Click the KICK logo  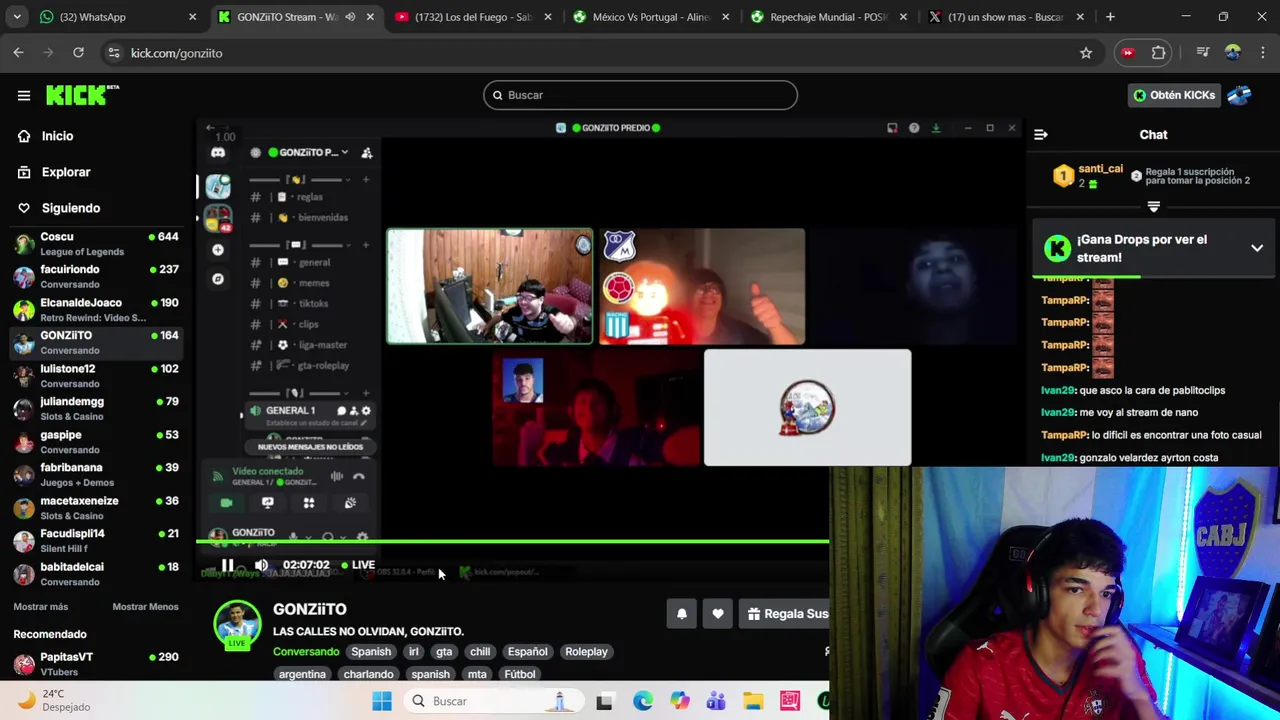point(82,95)
